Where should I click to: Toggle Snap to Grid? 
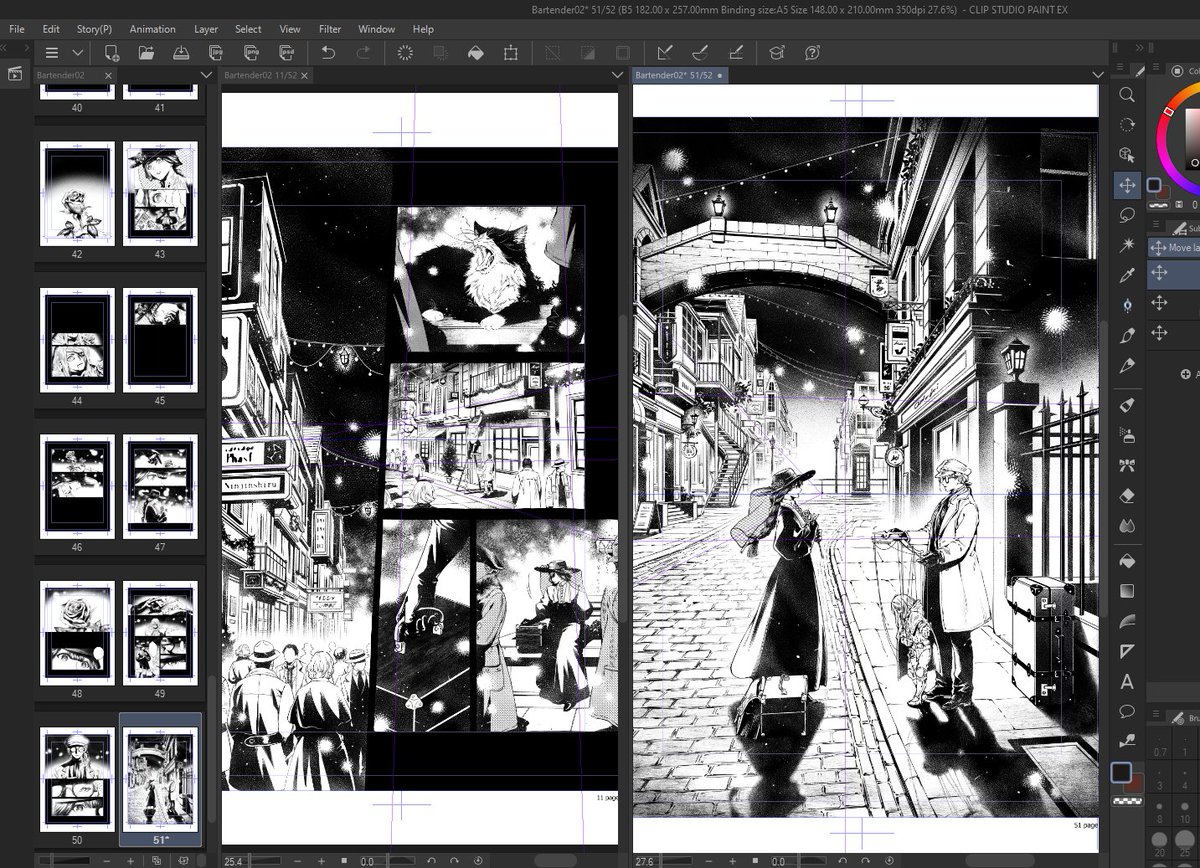[735, 53]
